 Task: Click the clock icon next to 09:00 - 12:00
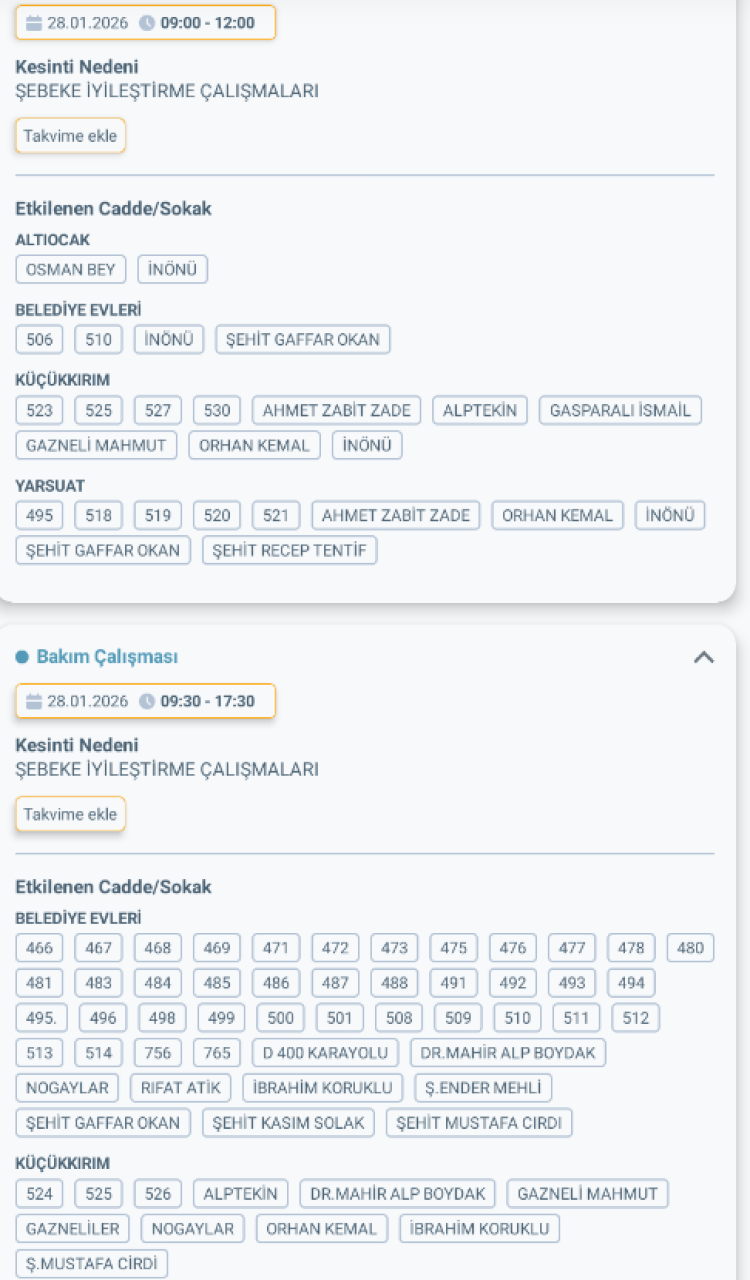coord(147,23)
